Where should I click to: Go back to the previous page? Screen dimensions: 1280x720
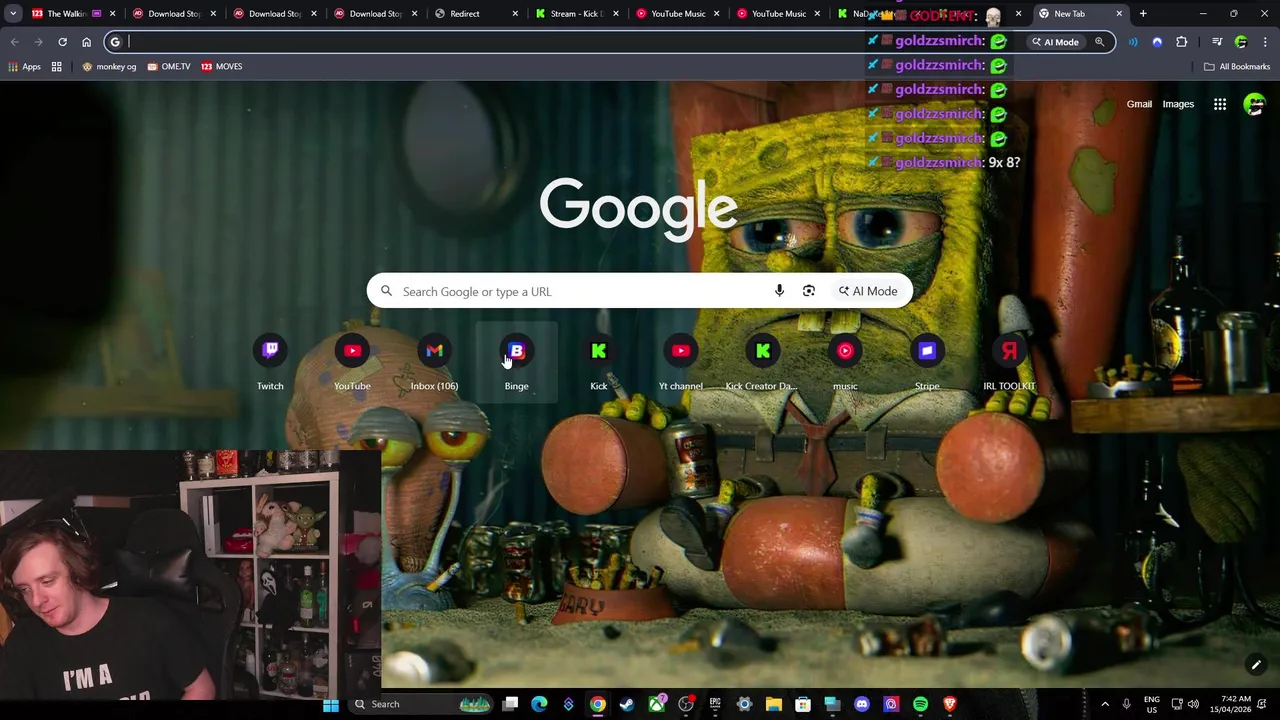14,42
